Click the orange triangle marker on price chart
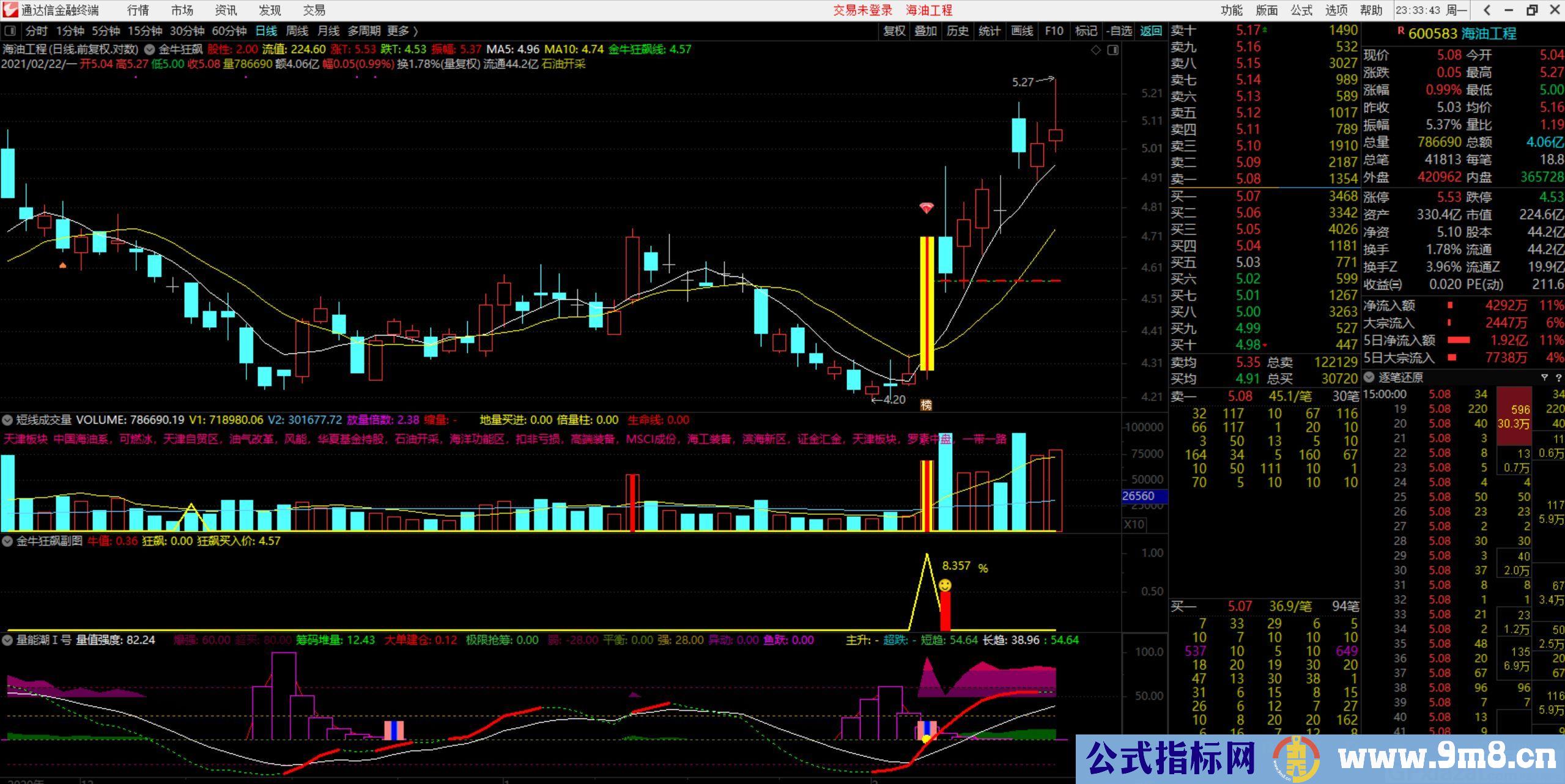Screen dimensions: 1565x784 coord(62,265)
